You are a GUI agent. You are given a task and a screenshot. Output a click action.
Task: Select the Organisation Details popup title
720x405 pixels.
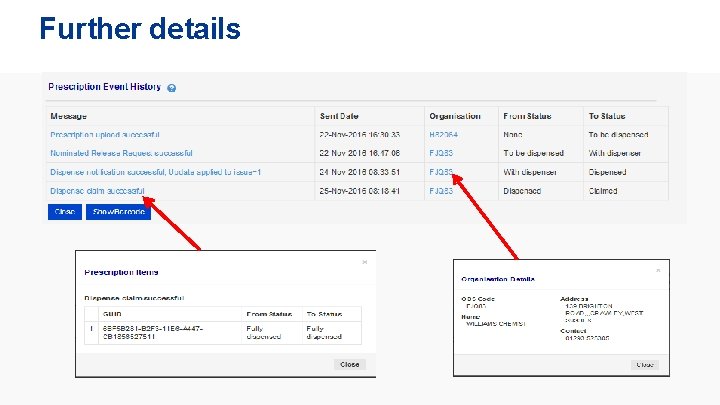coord(498,279)
